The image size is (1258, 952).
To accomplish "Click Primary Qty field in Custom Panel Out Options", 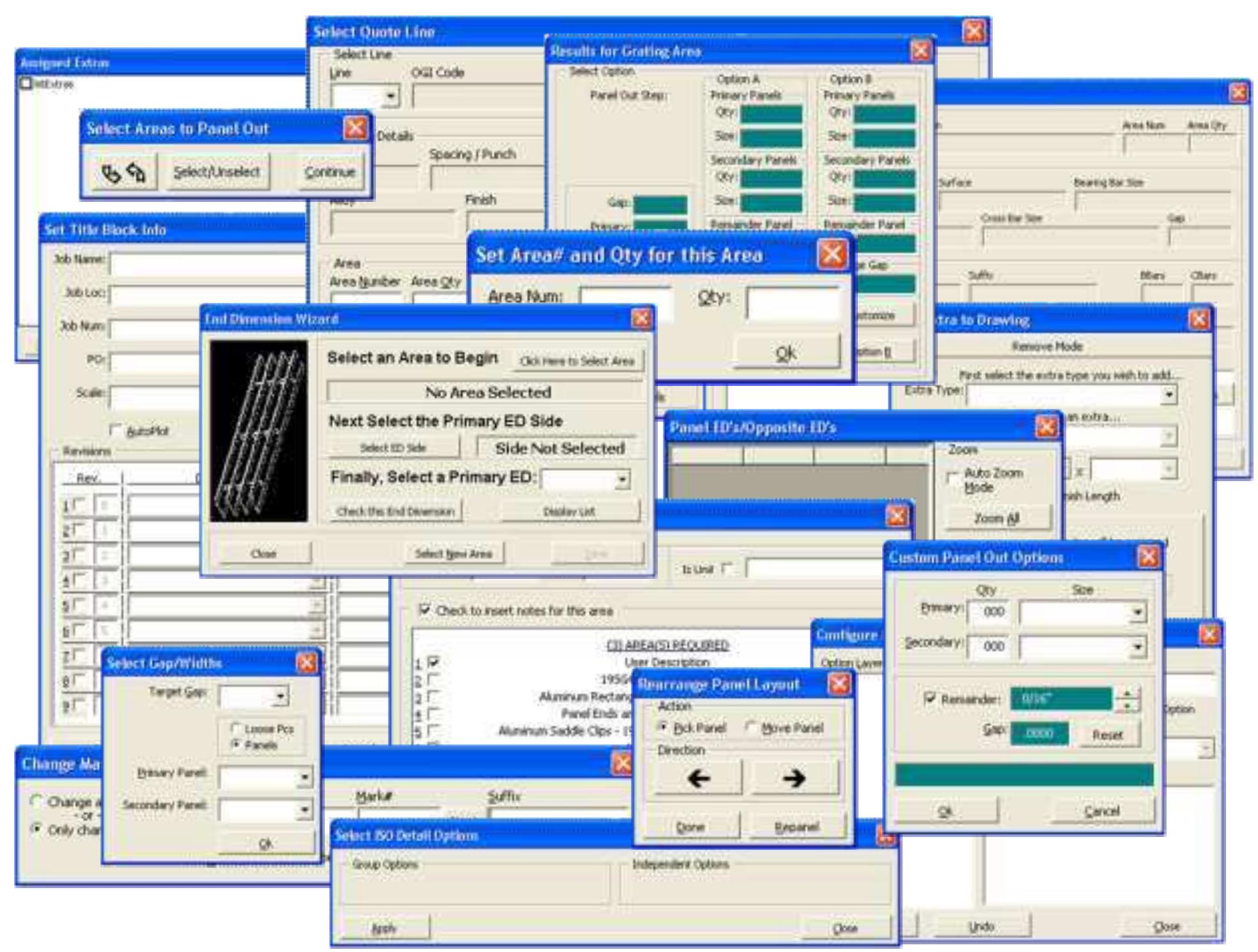I will 988,612.
